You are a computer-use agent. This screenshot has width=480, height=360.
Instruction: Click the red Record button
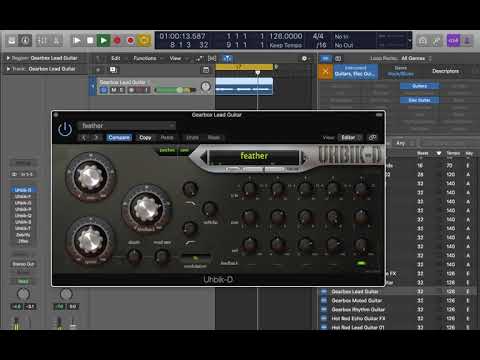[117, 41]
